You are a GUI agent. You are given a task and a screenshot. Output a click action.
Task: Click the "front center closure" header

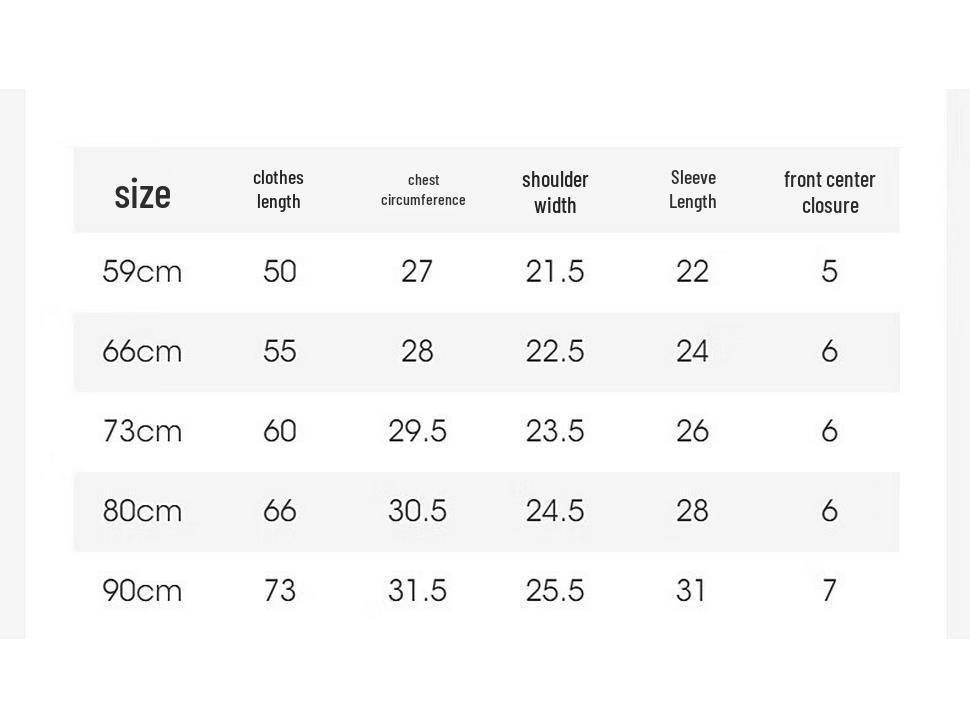pos(830,191)
